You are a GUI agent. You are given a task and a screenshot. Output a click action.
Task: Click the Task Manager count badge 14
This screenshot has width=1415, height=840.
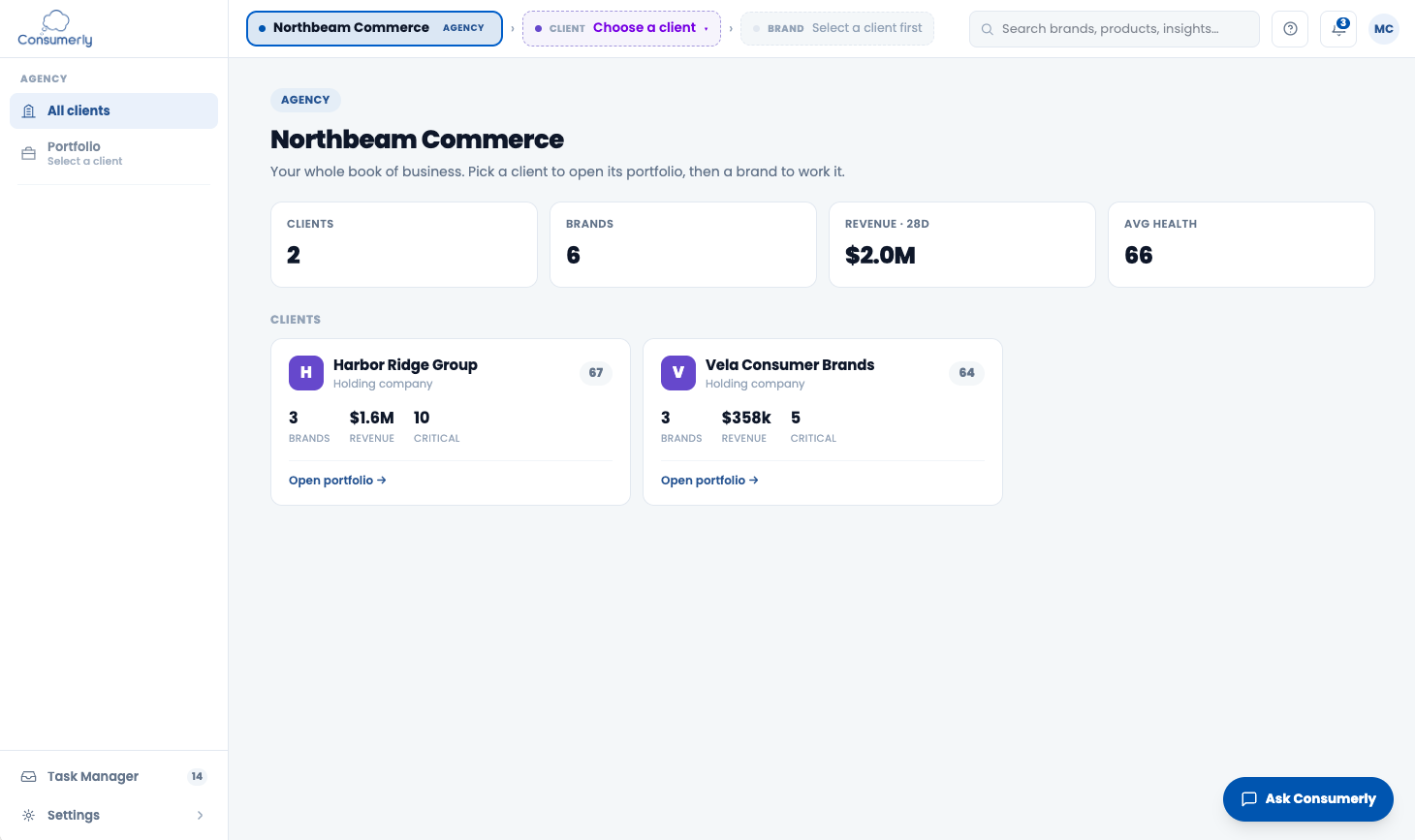click(x=197, y=777)
